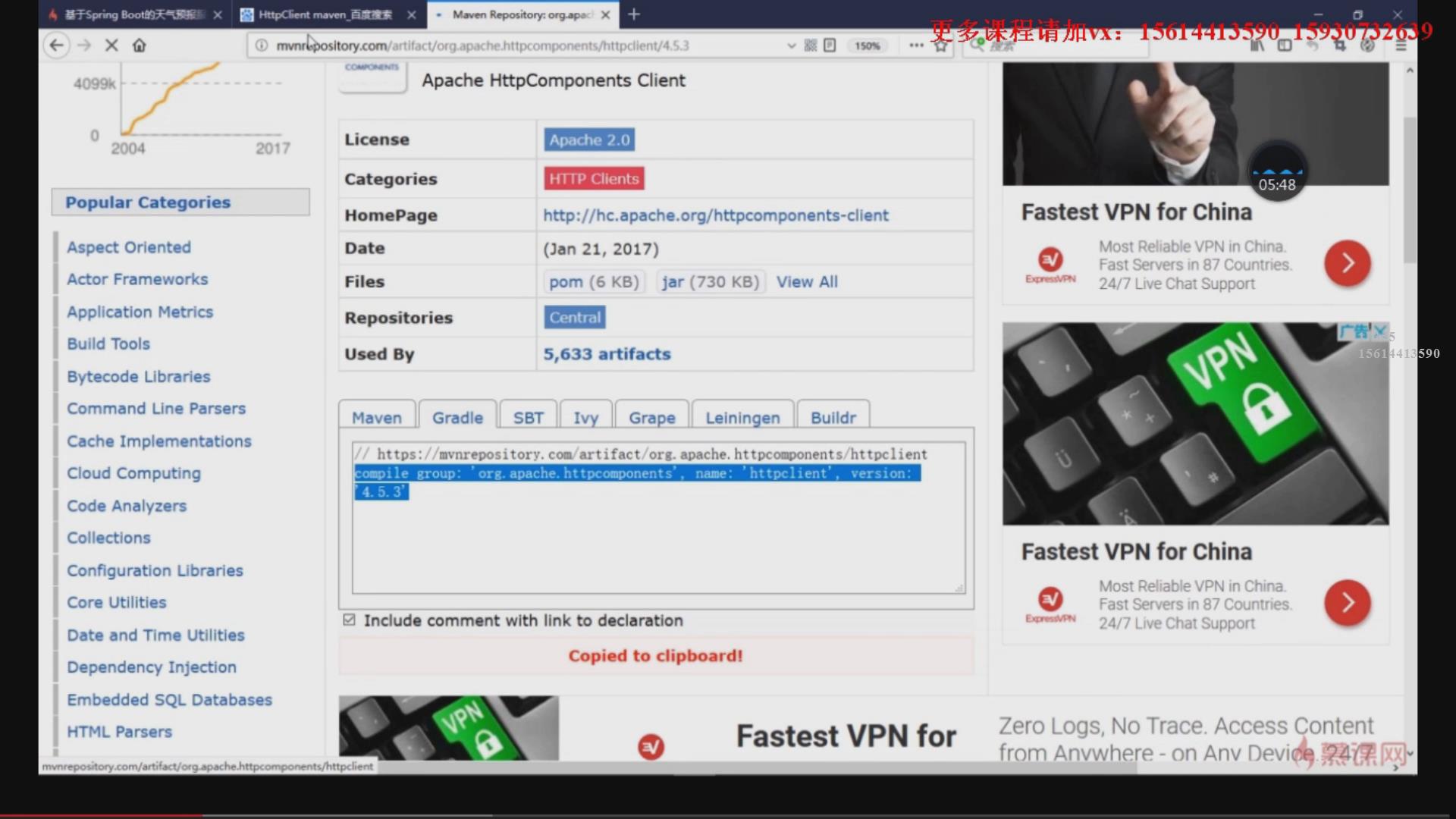Click the QR code icon in address bar
1456x819 pixels.
811,45
